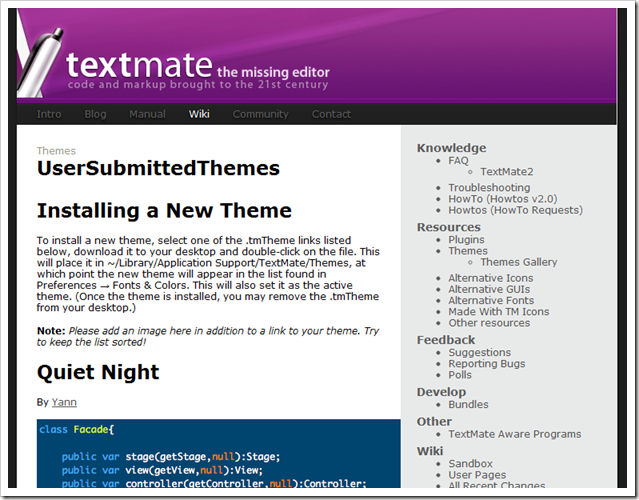The image size is (639, 500).
Task: Click the Knowledge sidebar heading
Action: (x=451, y=148)
